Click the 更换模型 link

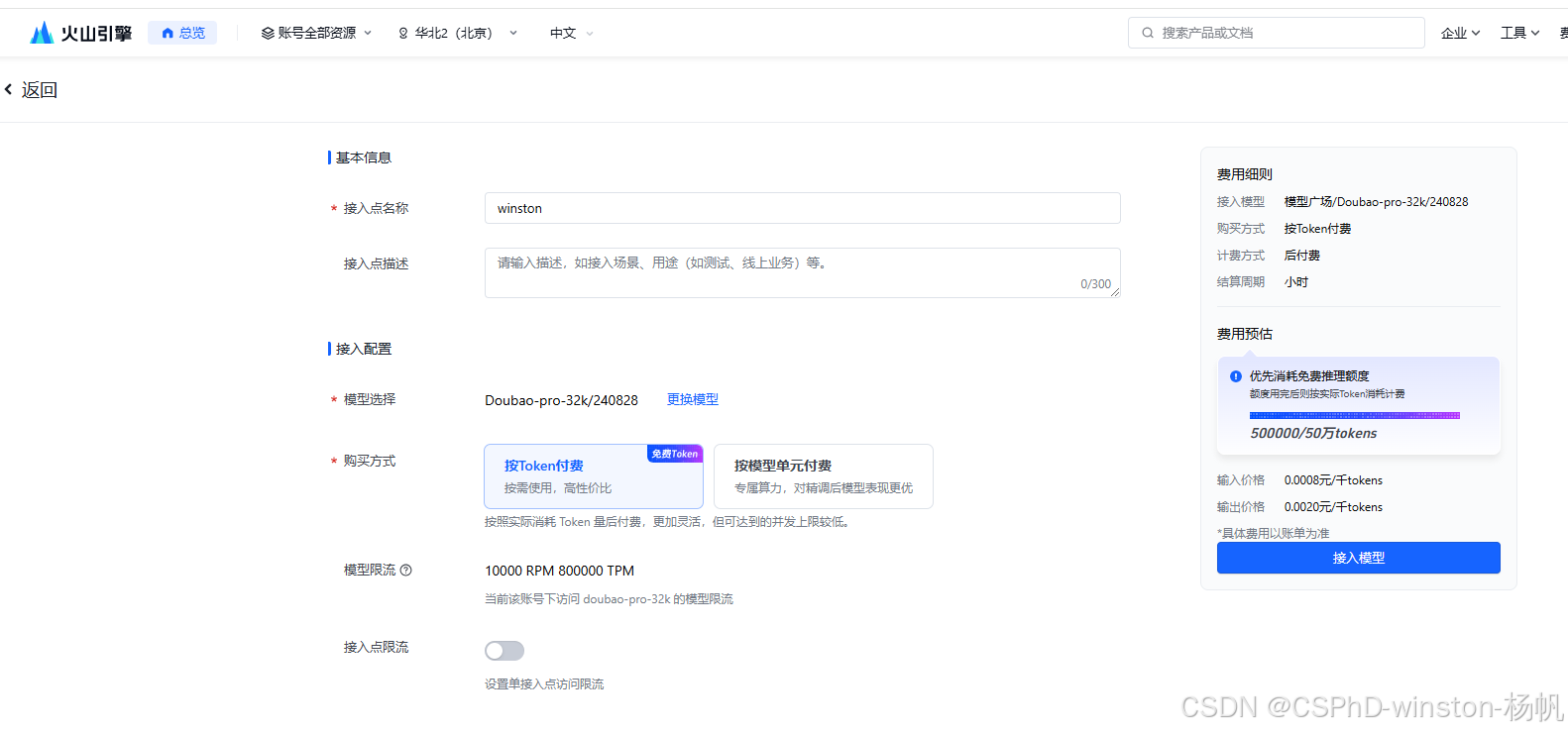693,399
